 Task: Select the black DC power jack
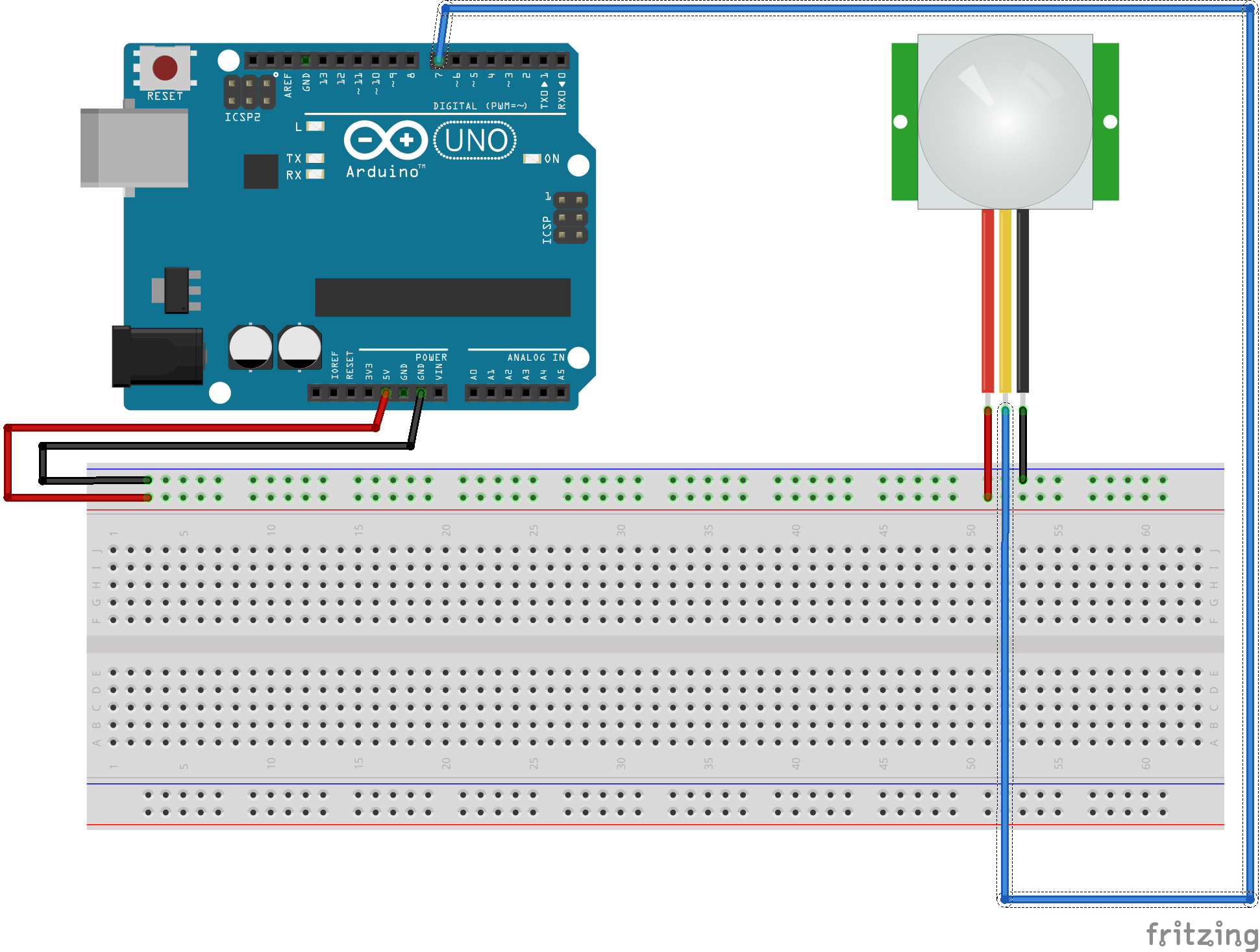[x=158, y=356]
